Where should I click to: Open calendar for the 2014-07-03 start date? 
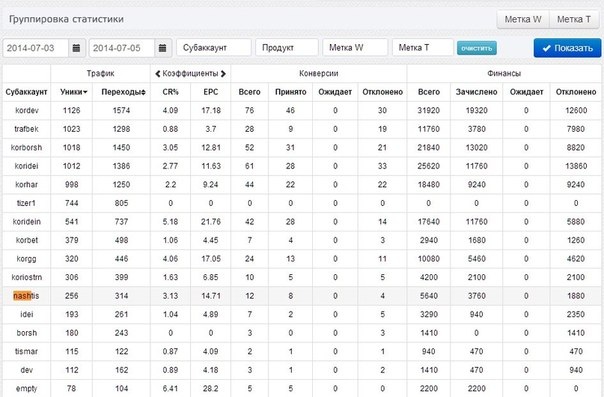(x=76, y=48)
